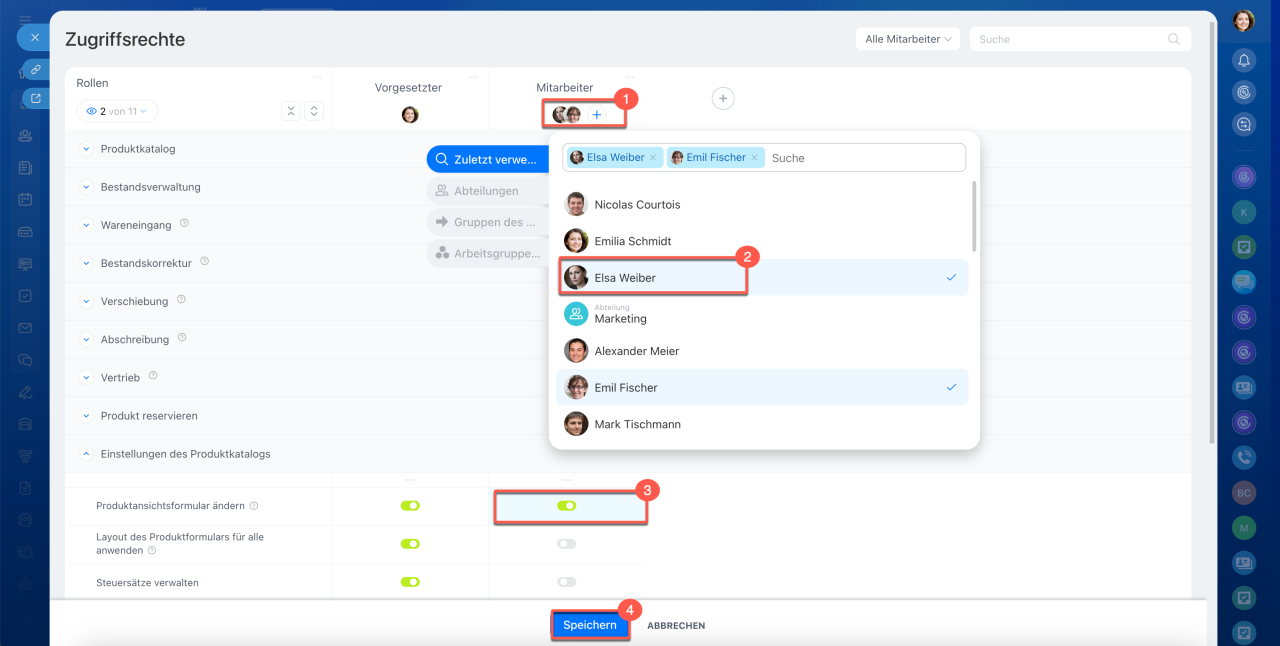Choose Alexander Meier from the list
This screenshot has width=1280, height=646.
click(762, 351)
